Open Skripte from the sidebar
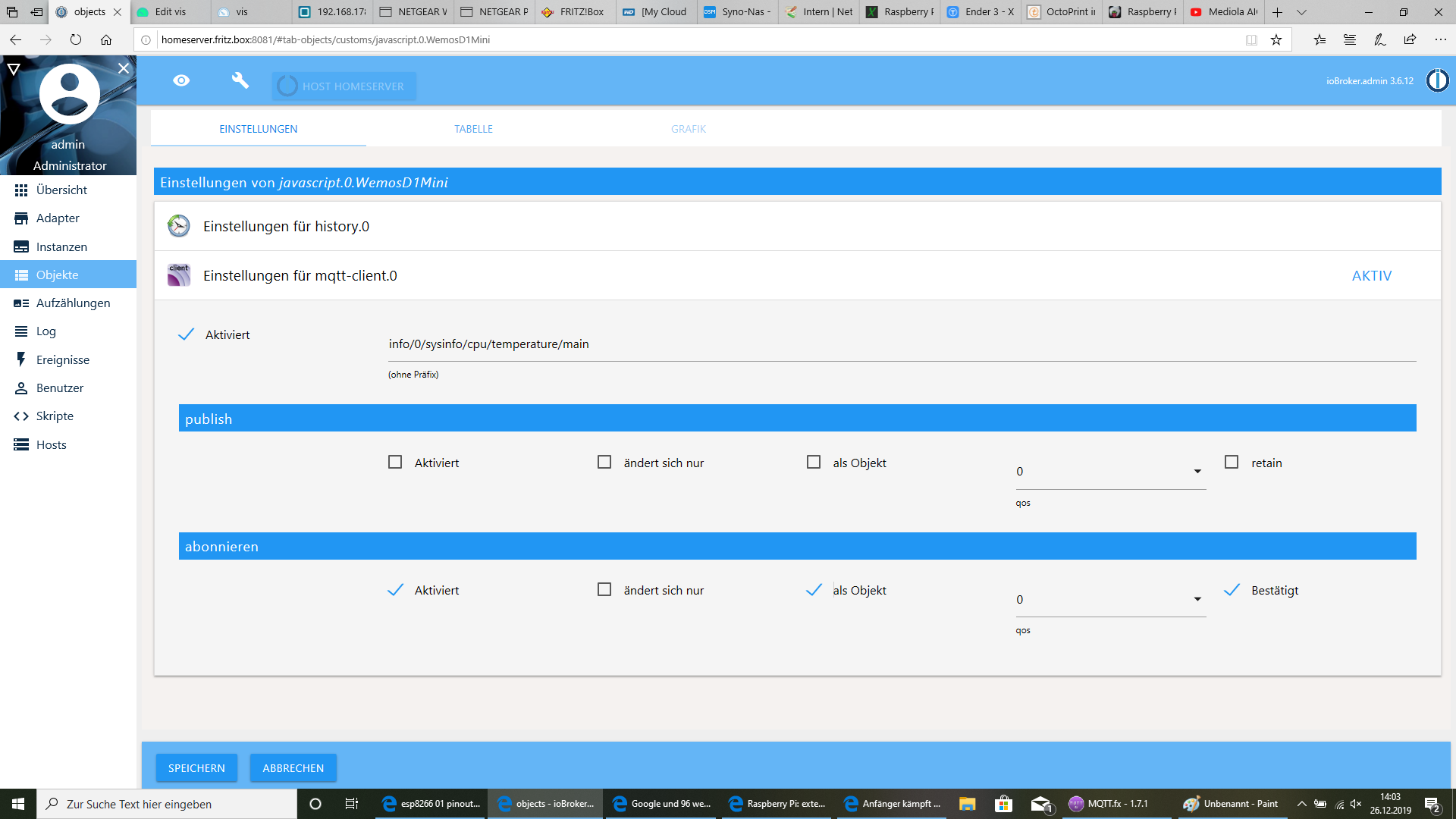The height and width of the screenshot is (819, 1456). [55, 416]
